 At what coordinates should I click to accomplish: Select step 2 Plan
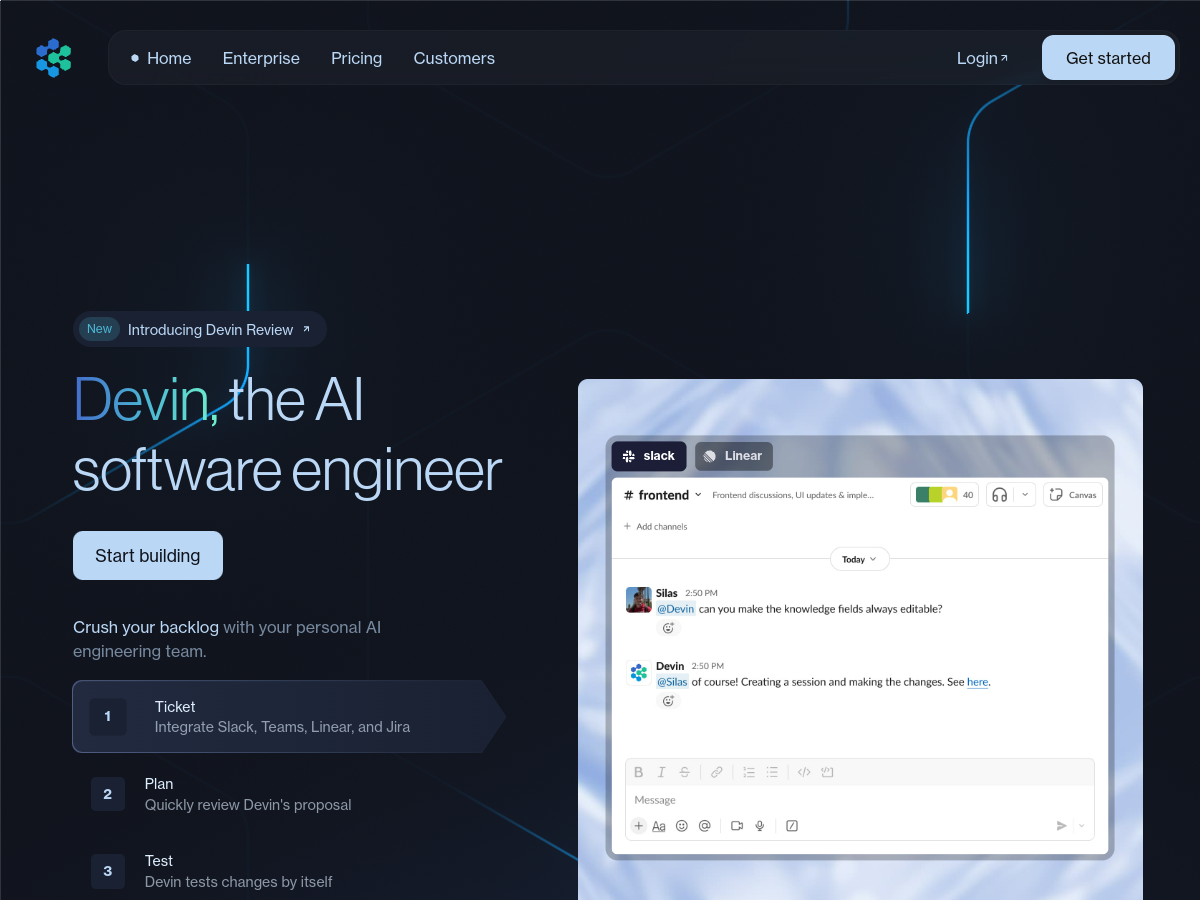(x=288, y=794)
